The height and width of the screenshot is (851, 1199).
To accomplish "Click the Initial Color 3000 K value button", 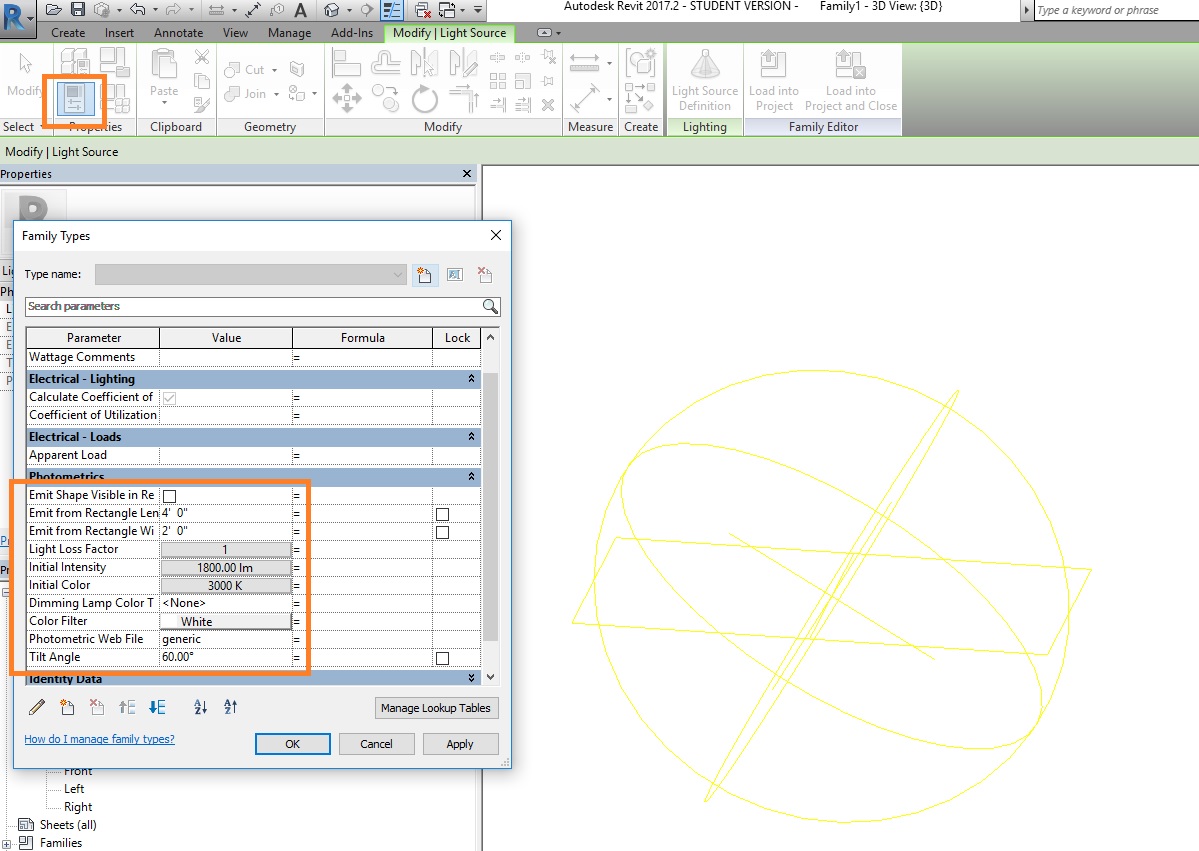I will tap(226, 586).
